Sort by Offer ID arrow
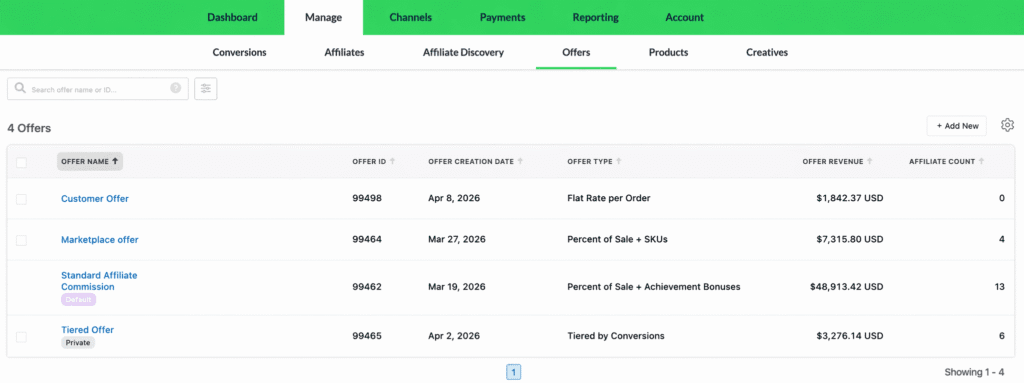 pyautogui.click(x=392, y=161)
